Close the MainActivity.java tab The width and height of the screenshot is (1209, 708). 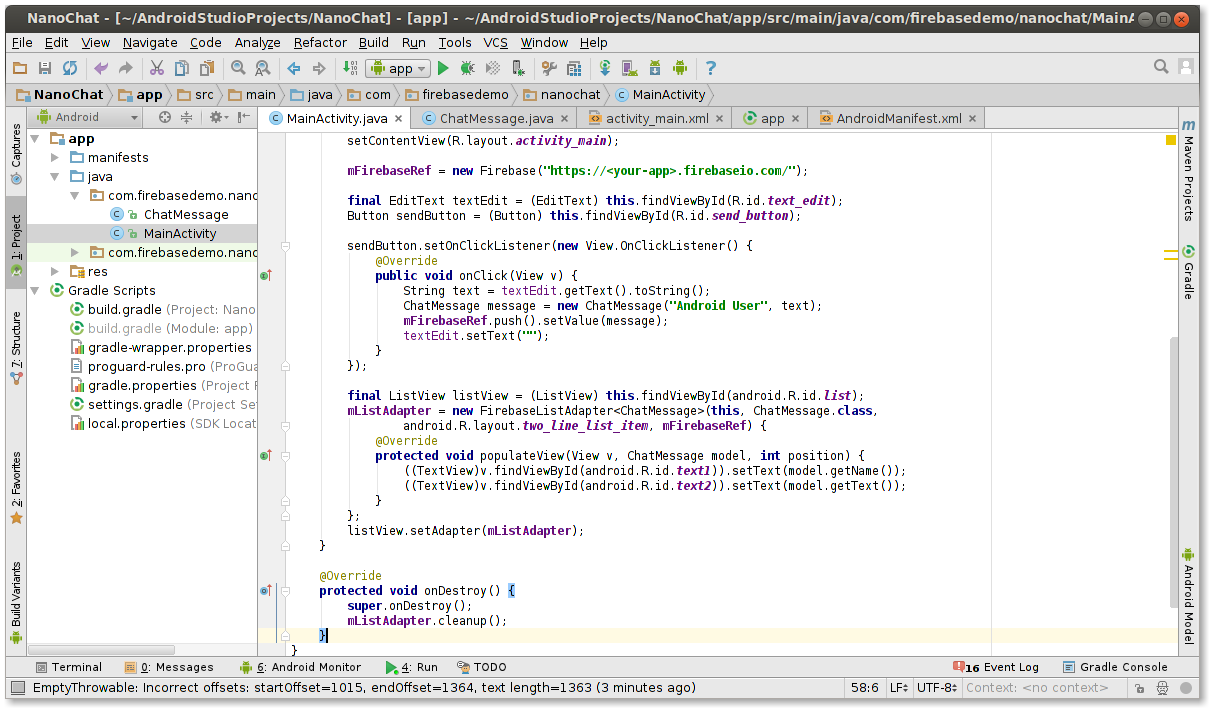[399, 119]
